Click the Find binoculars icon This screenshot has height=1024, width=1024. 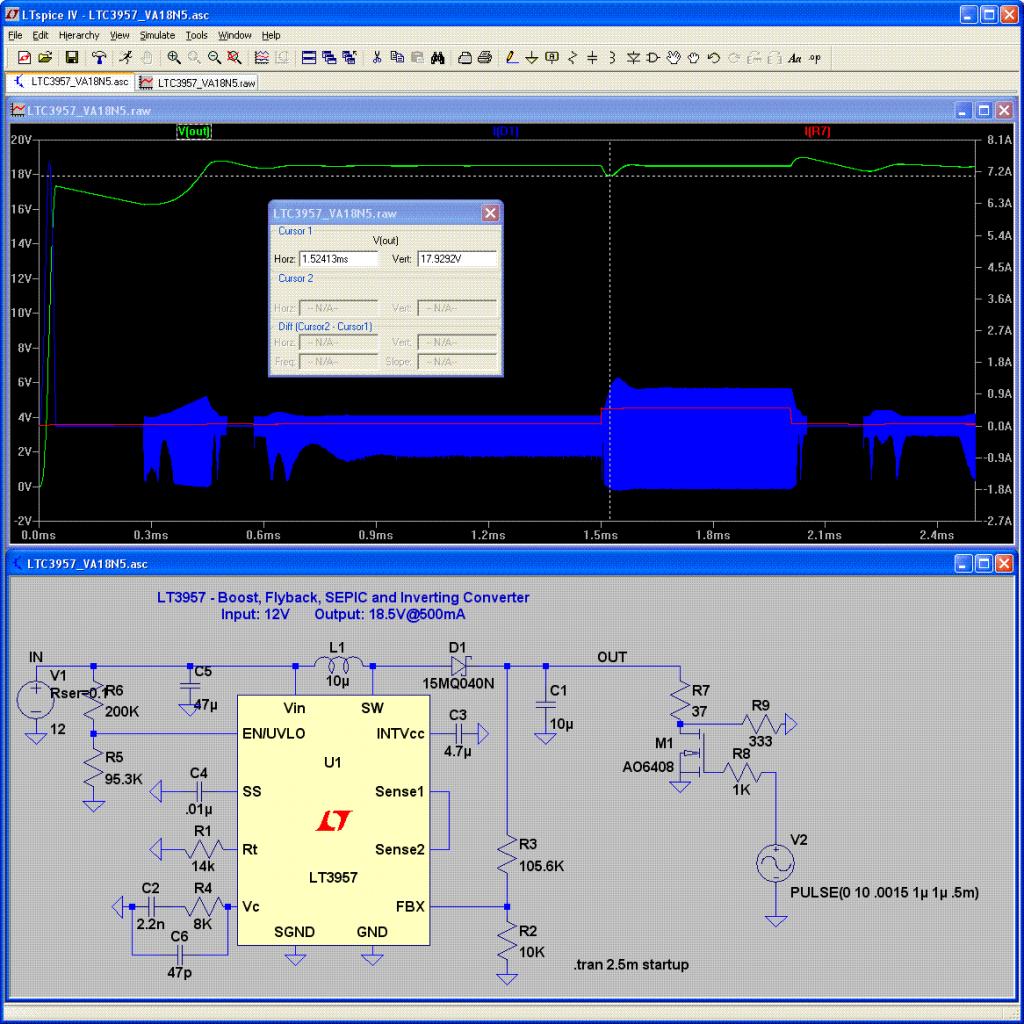(x=437, y=58)
